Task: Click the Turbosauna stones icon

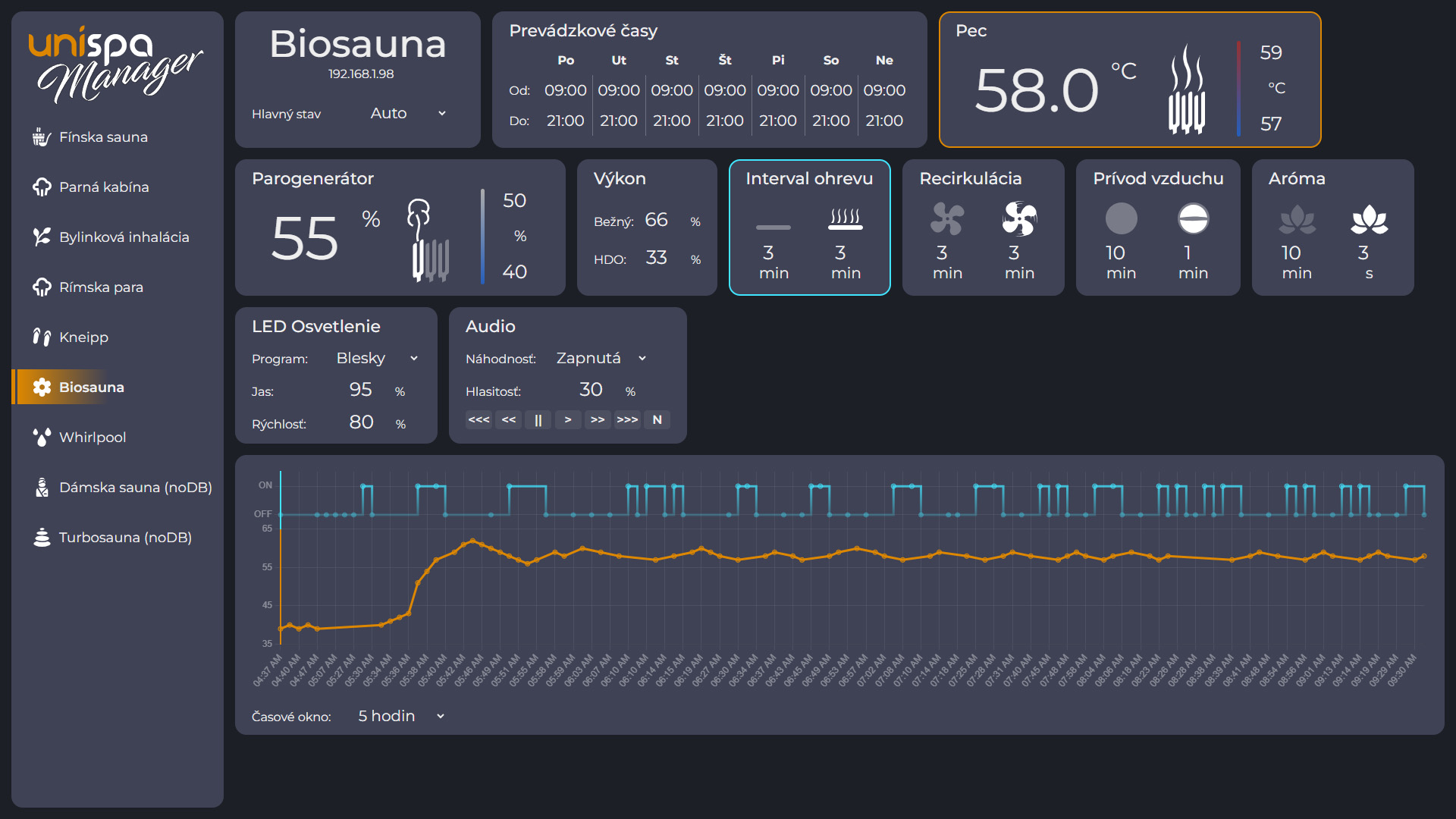Action: (42, 538)
